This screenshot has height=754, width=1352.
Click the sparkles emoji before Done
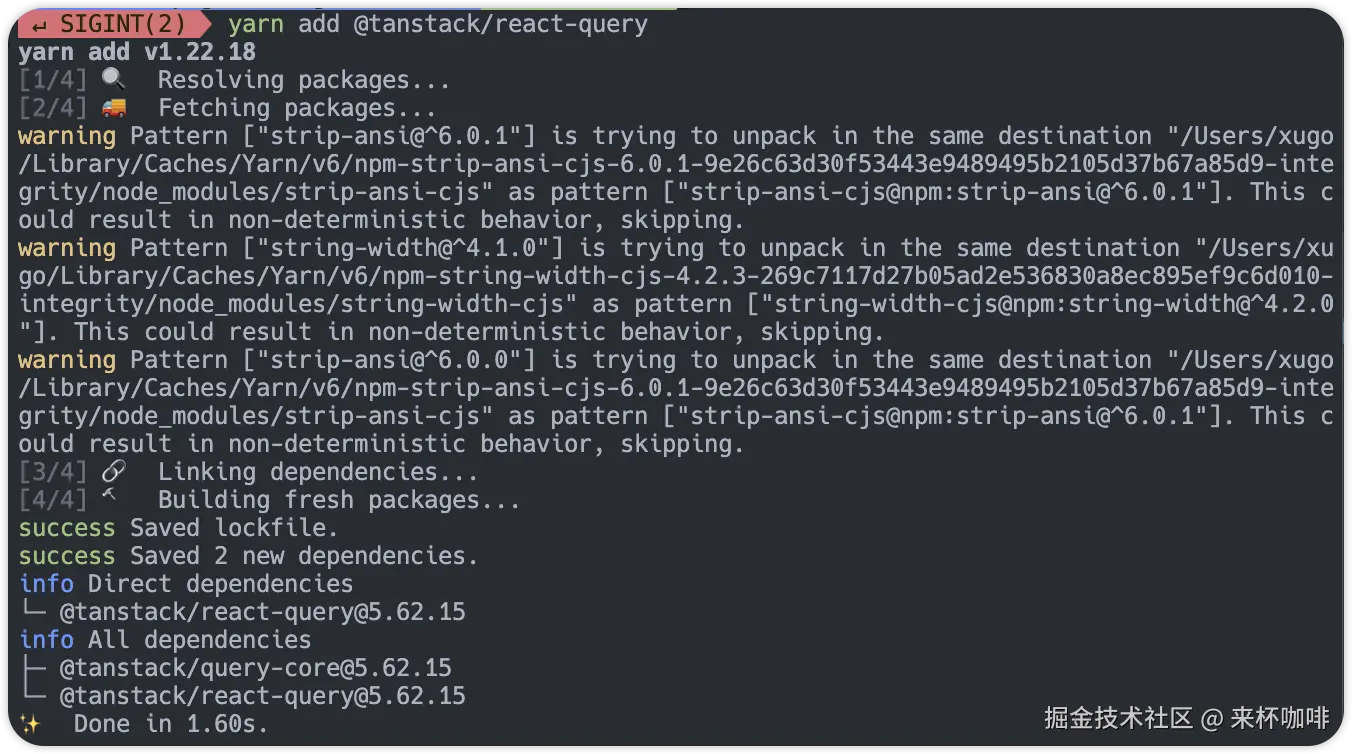(x=30, y=724)
